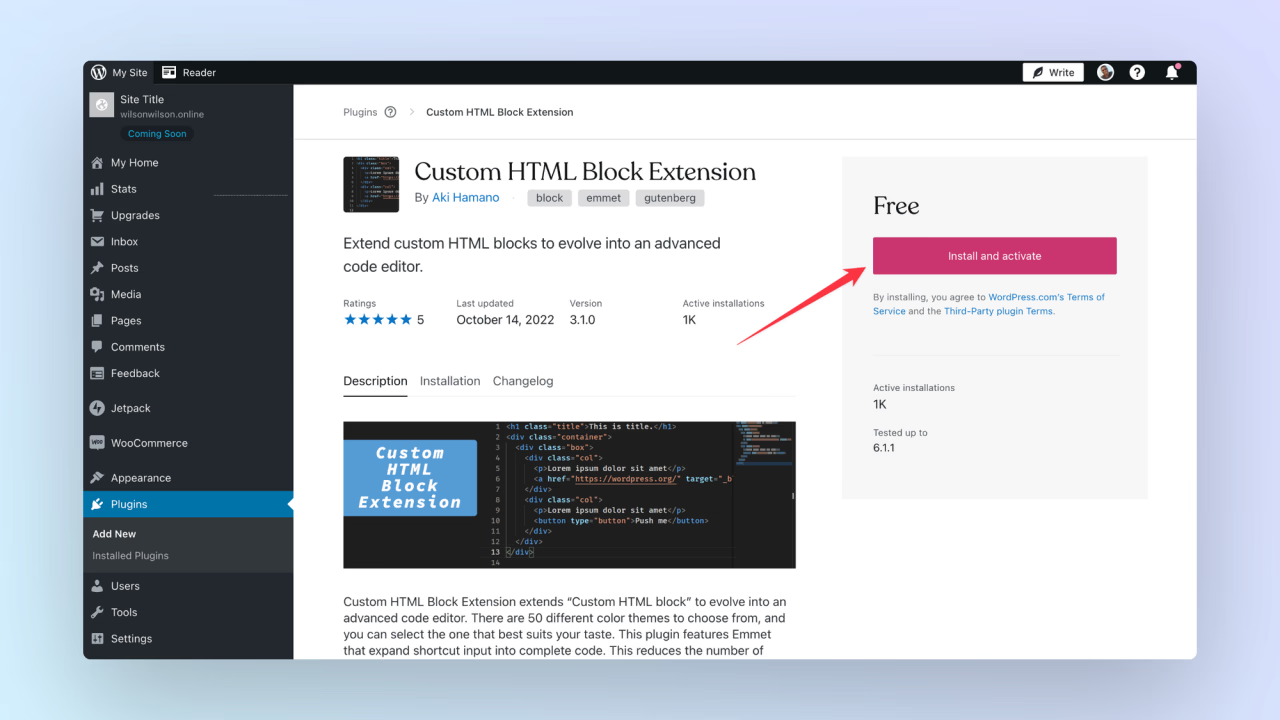
Task: Select the My Home sidebar label
Action: point(134,163)
